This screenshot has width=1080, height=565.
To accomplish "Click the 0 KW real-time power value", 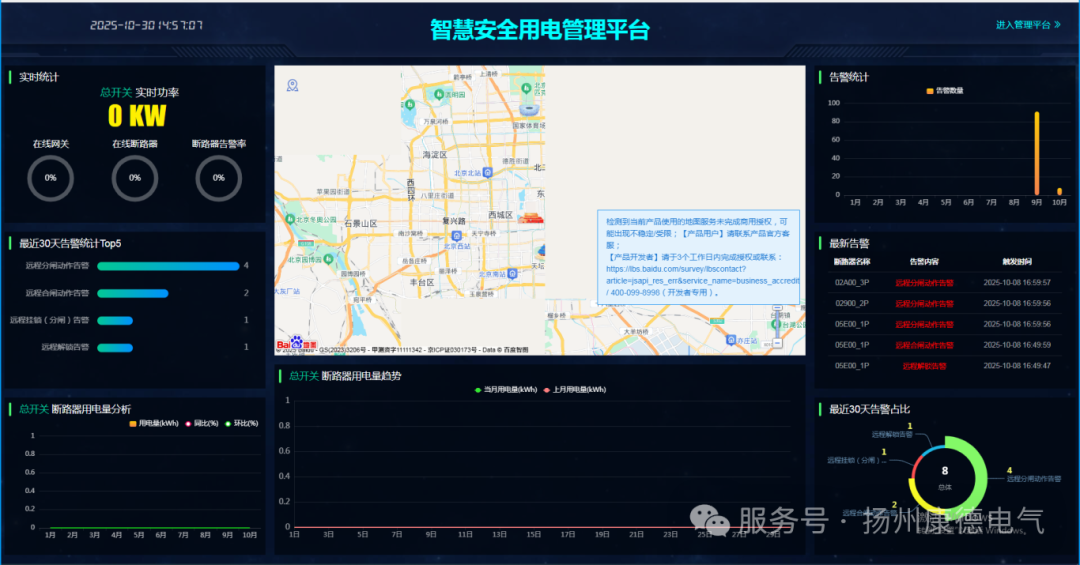I will pyautogui.click(x=136, y=116).
